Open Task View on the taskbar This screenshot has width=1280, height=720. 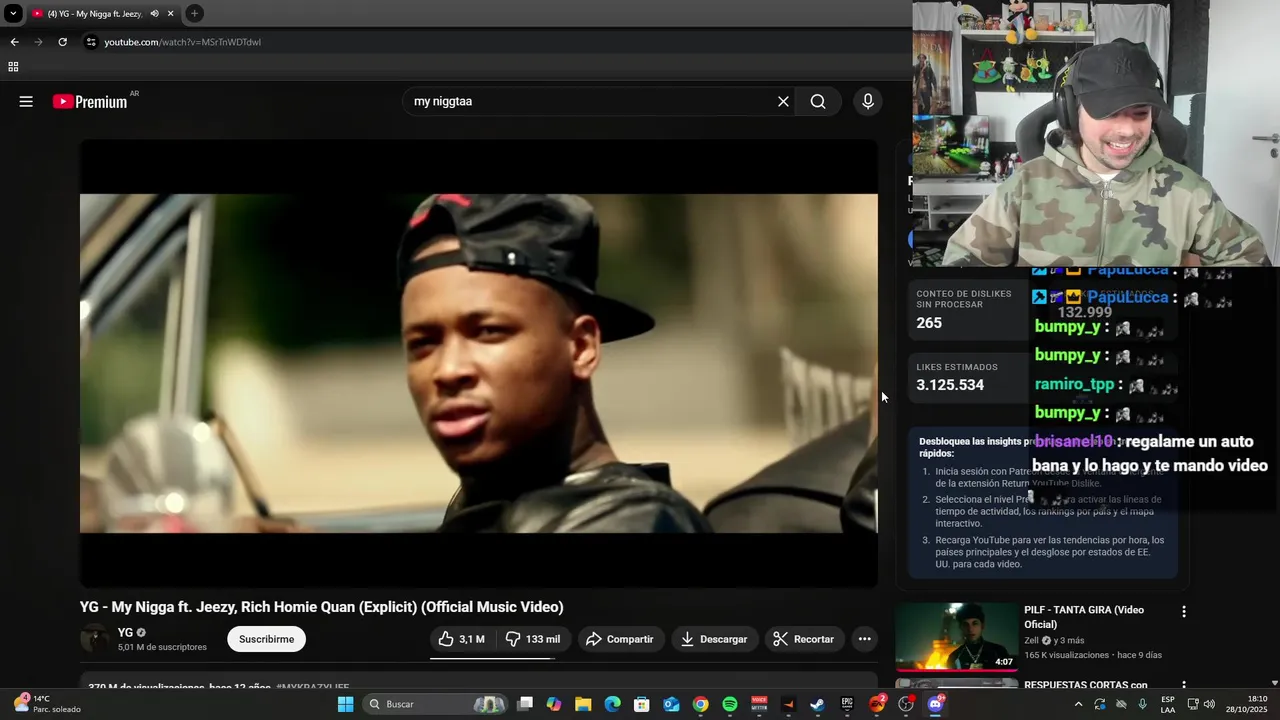[x=525, y=704]
